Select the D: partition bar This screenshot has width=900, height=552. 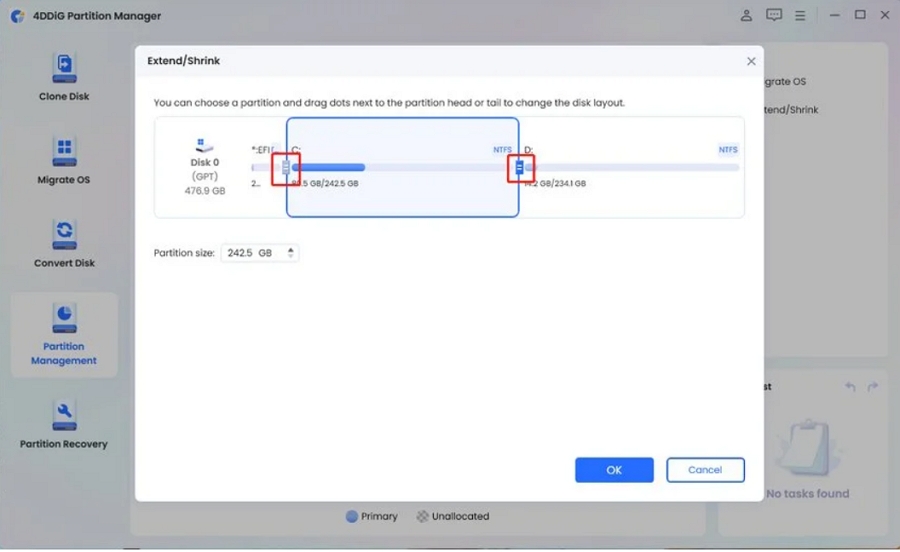(631, 168)
